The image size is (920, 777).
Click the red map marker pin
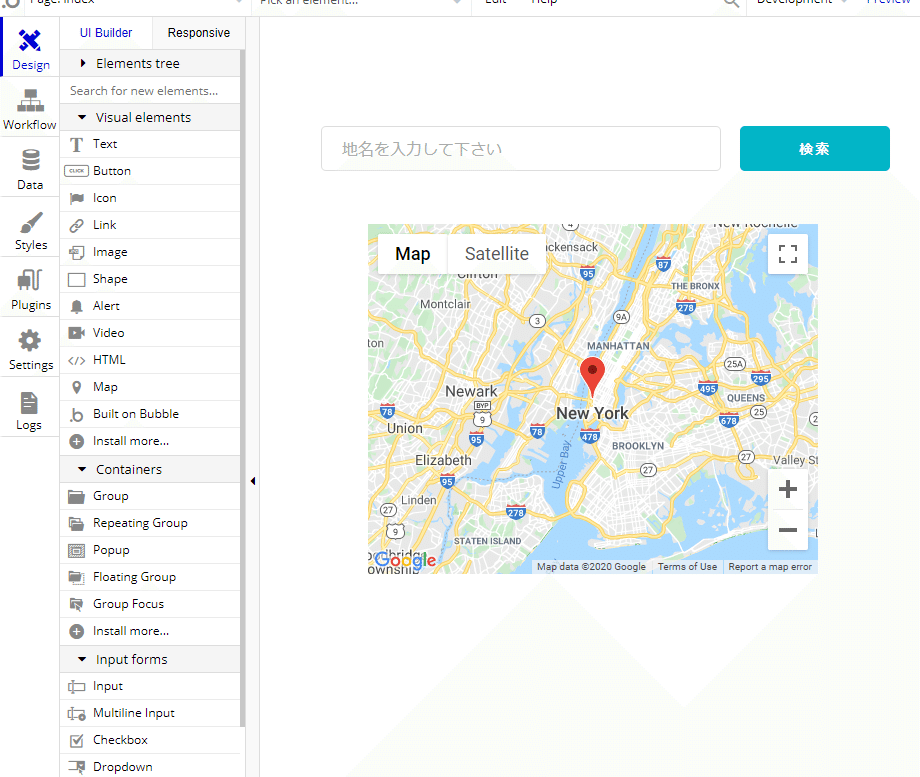click(593, 377)
